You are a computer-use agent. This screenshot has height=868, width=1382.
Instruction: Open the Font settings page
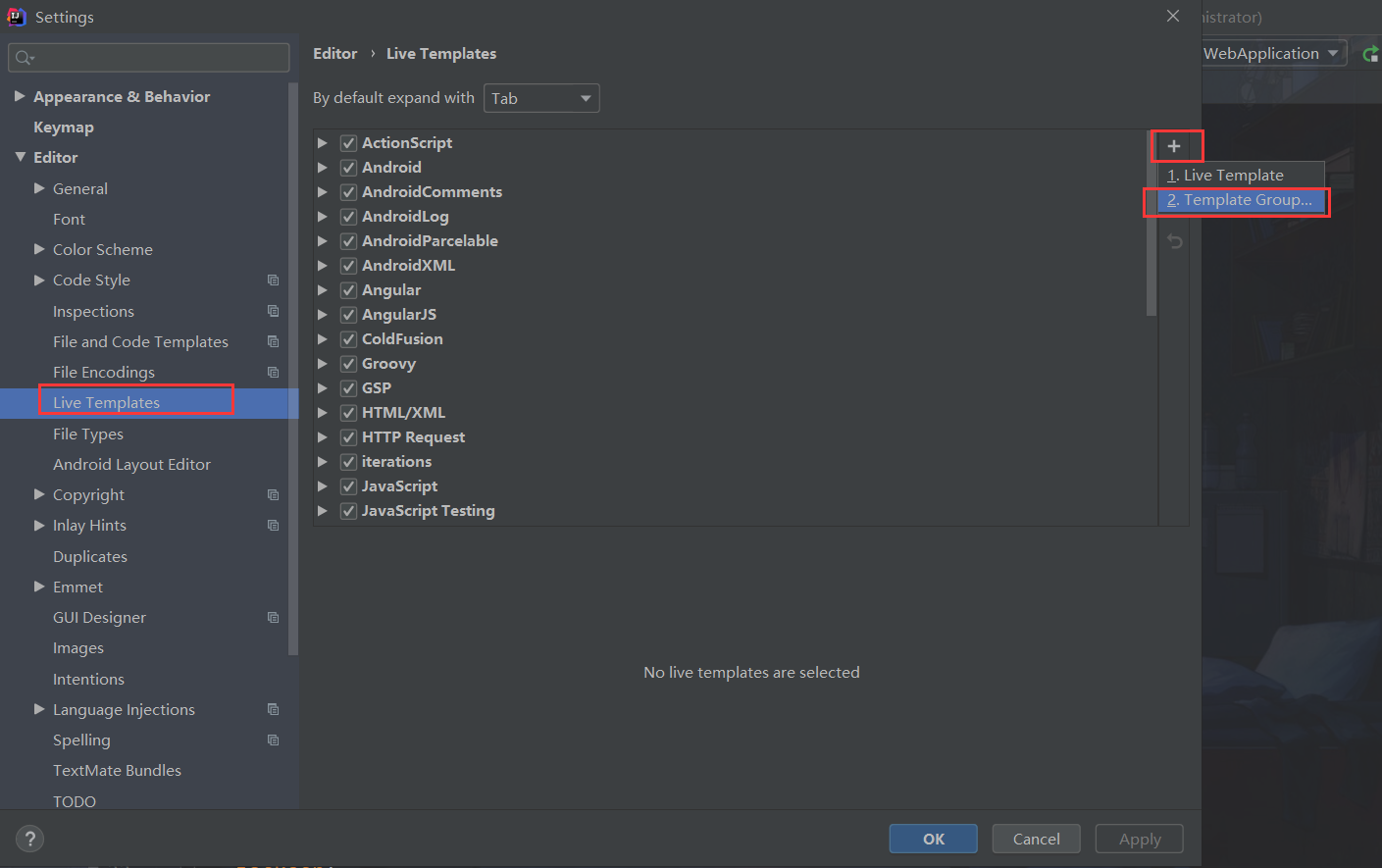(69, 219)
